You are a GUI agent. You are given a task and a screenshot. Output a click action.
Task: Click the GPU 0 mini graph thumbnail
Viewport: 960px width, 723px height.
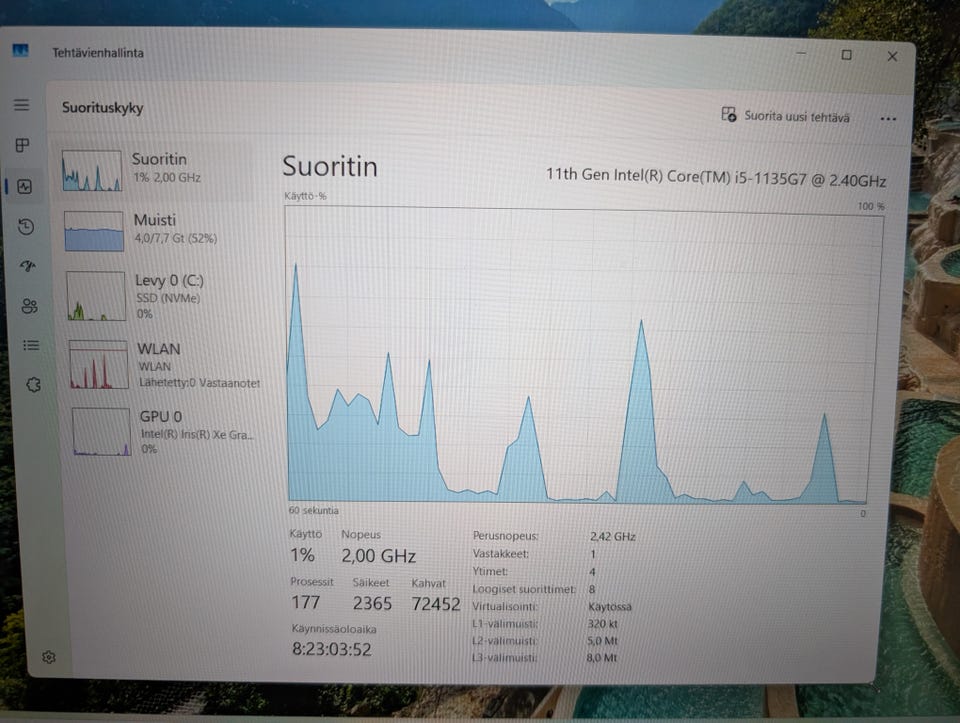tap(102, 432)
